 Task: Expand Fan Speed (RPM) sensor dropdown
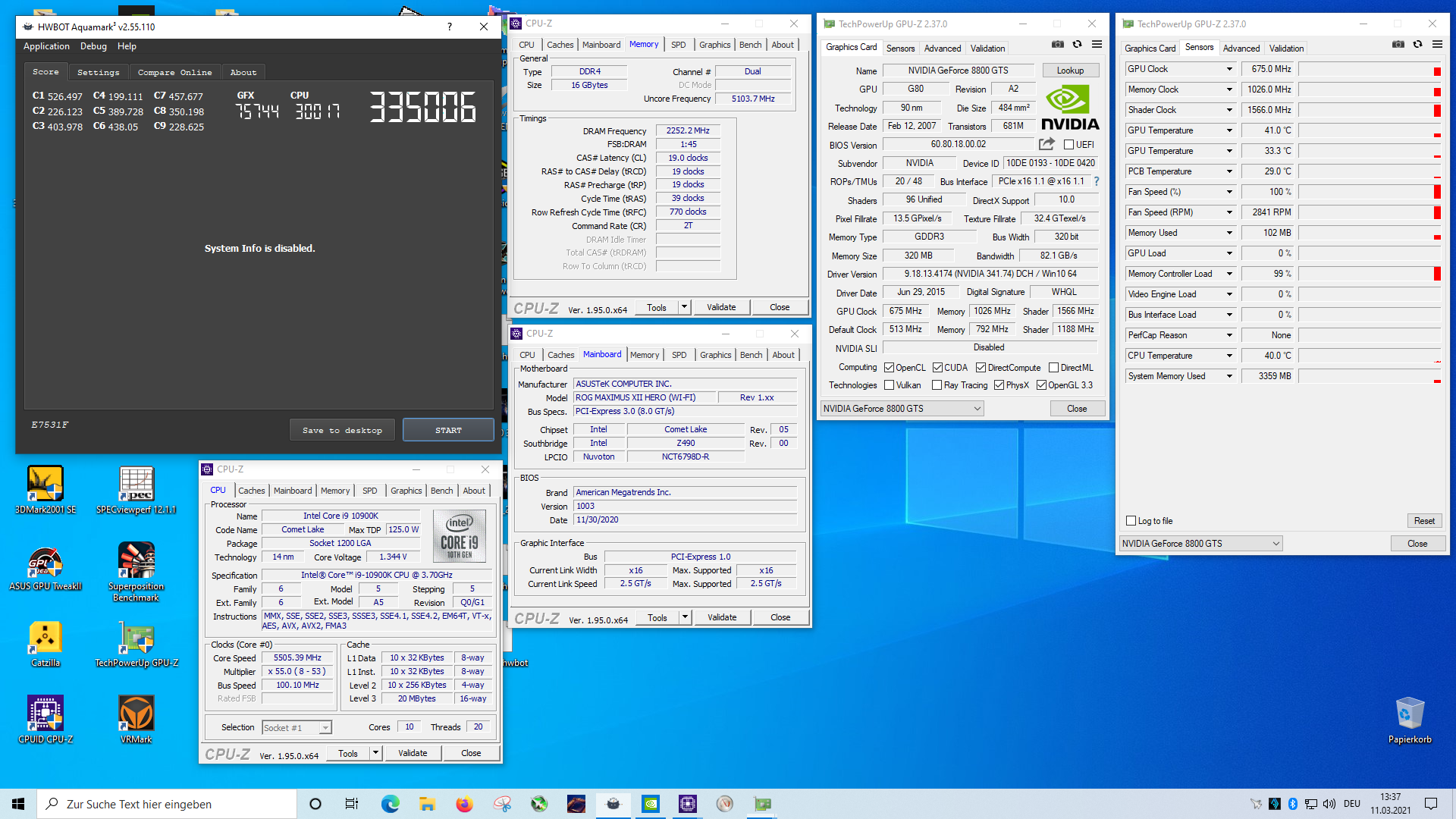click(1229, 212)
